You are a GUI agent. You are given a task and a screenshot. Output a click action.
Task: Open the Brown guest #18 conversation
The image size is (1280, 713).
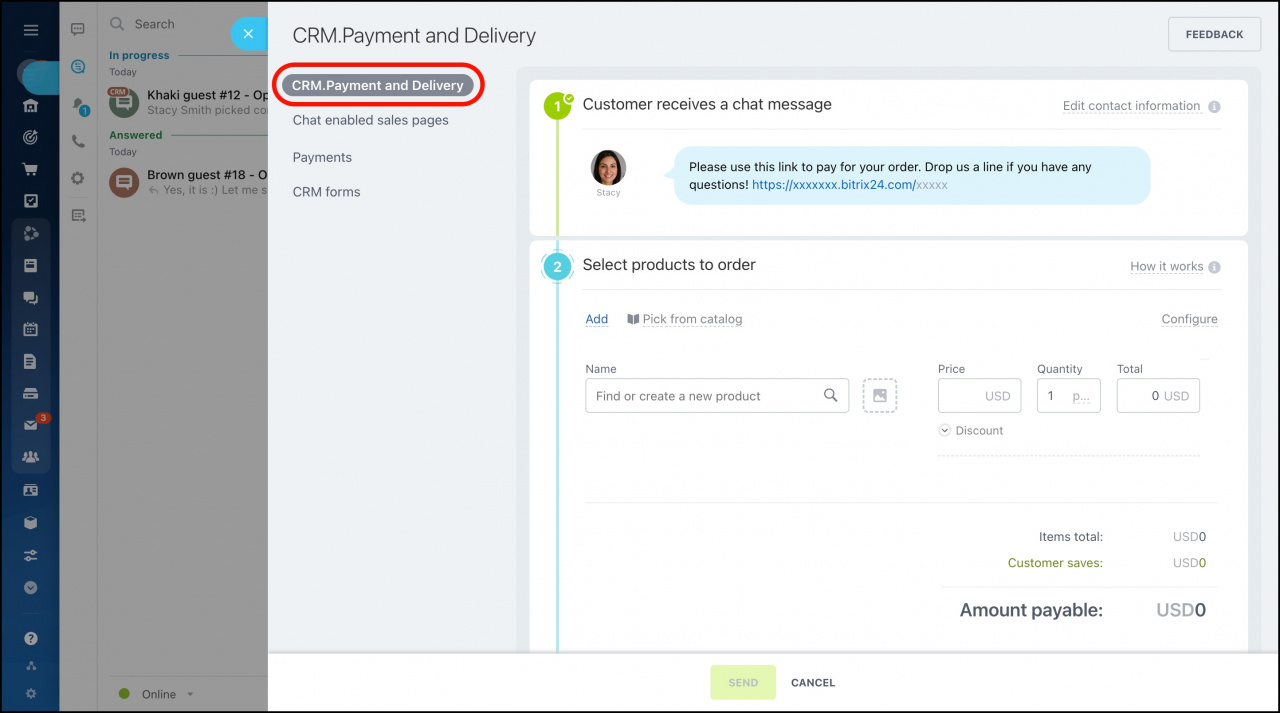tap(186, 182)
